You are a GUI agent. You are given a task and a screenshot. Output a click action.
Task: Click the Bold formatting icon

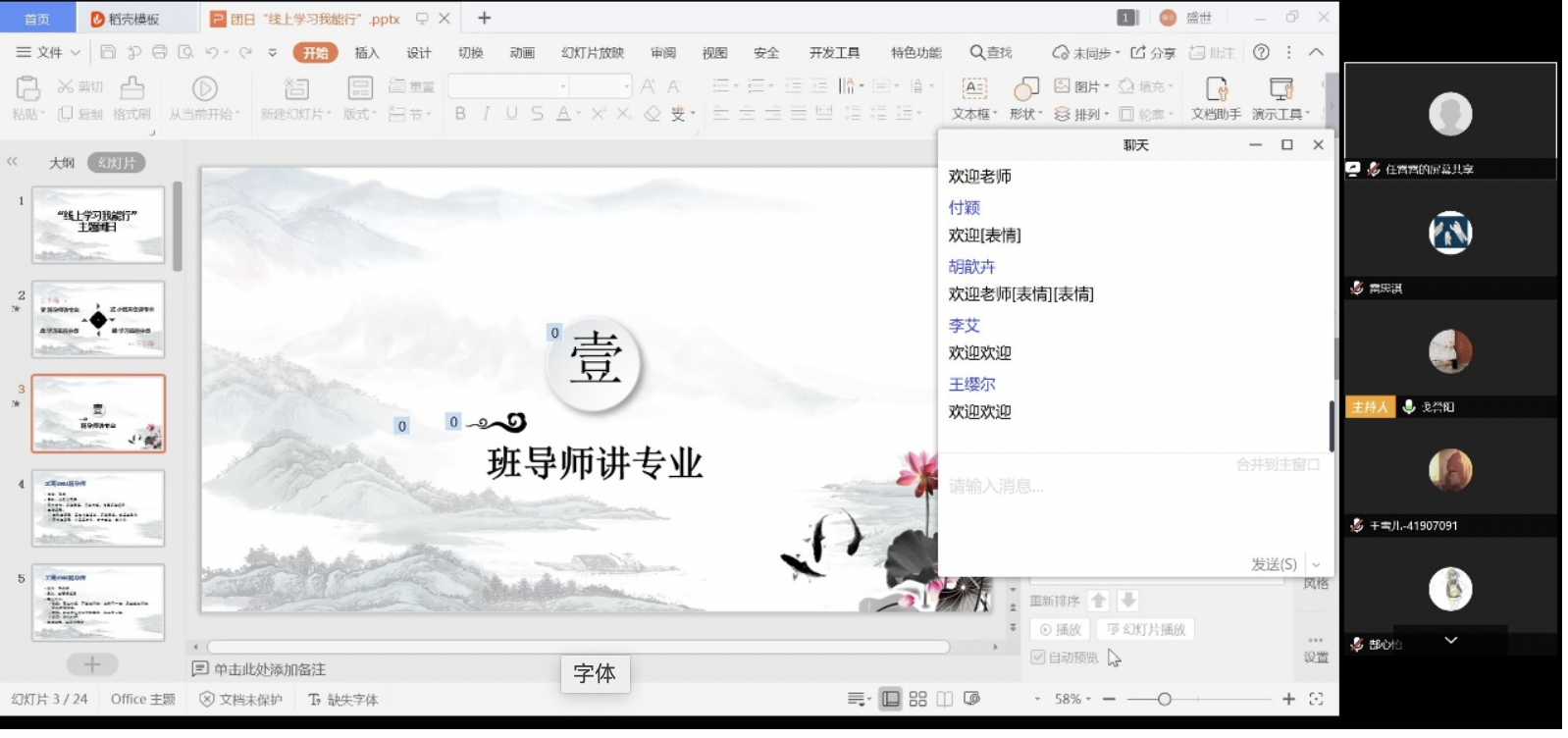point(459,114)
